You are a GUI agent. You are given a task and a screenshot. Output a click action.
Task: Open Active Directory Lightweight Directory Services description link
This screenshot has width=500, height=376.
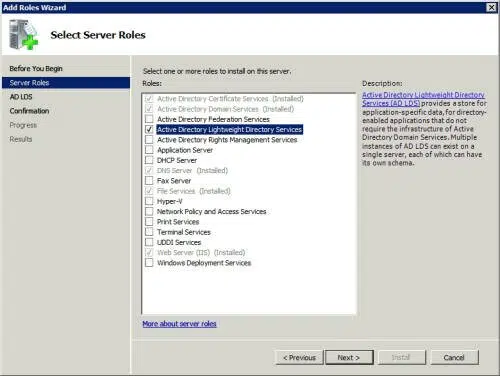point(423,99)
